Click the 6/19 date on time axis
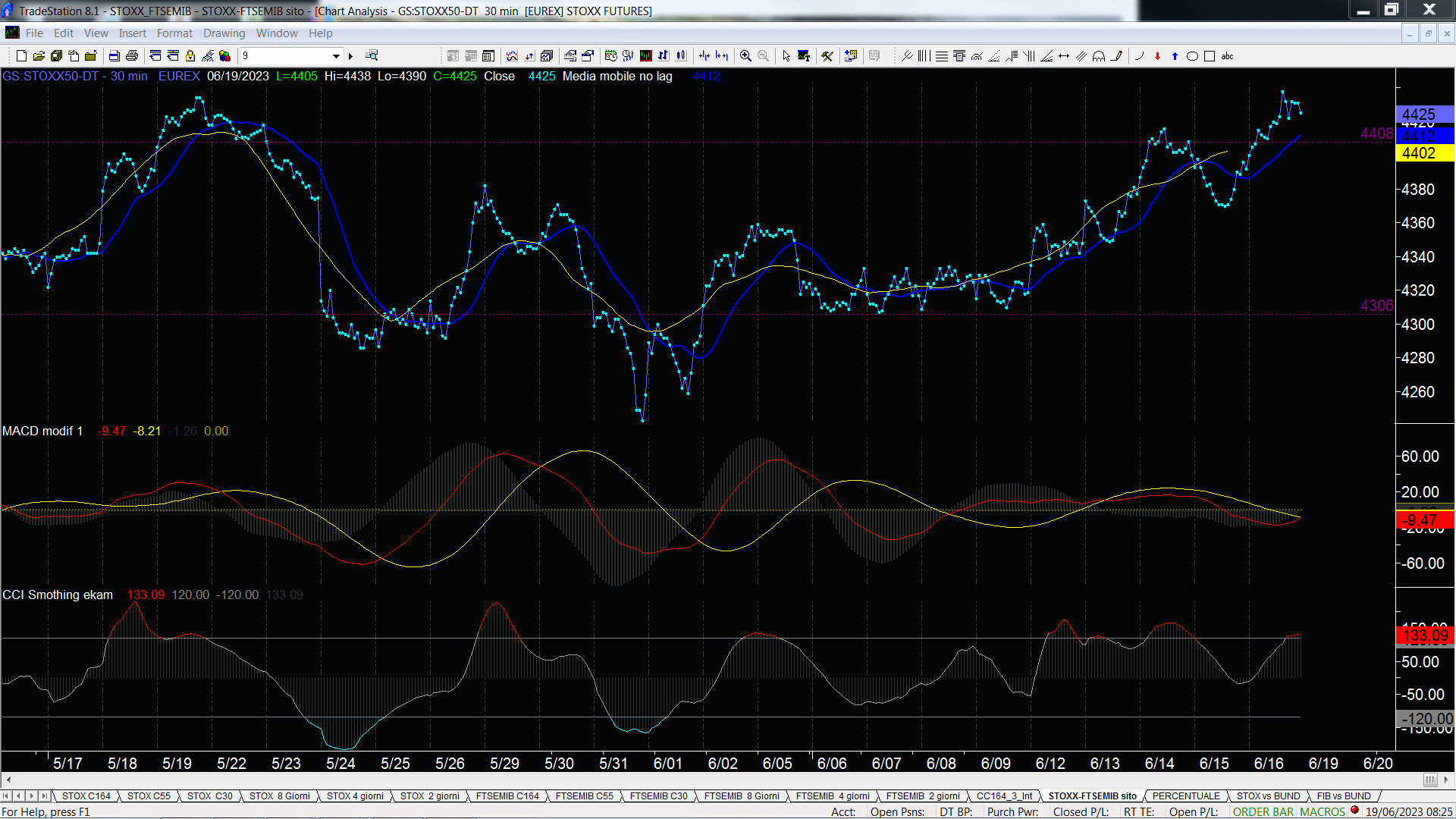 click(1323, 764)
